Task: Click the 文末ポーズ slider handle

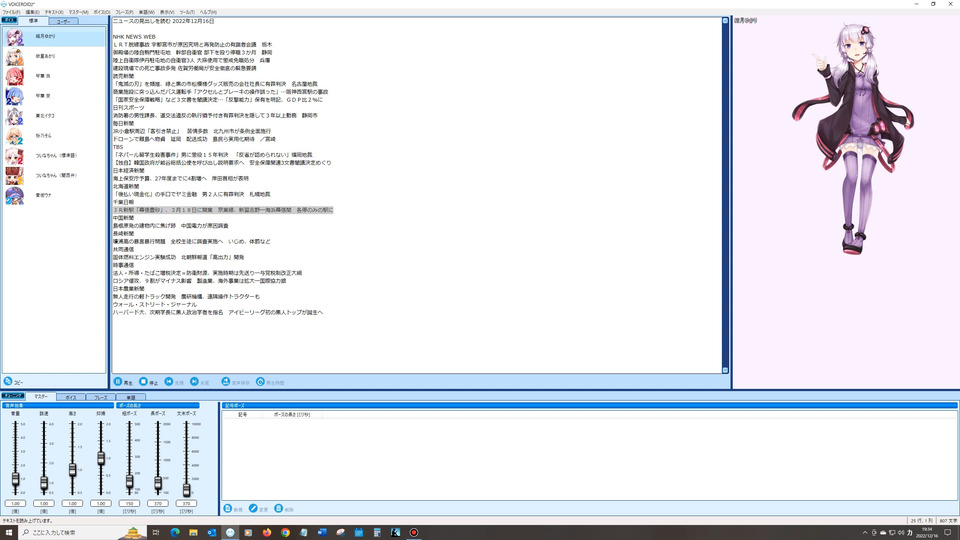Action: 186,489
